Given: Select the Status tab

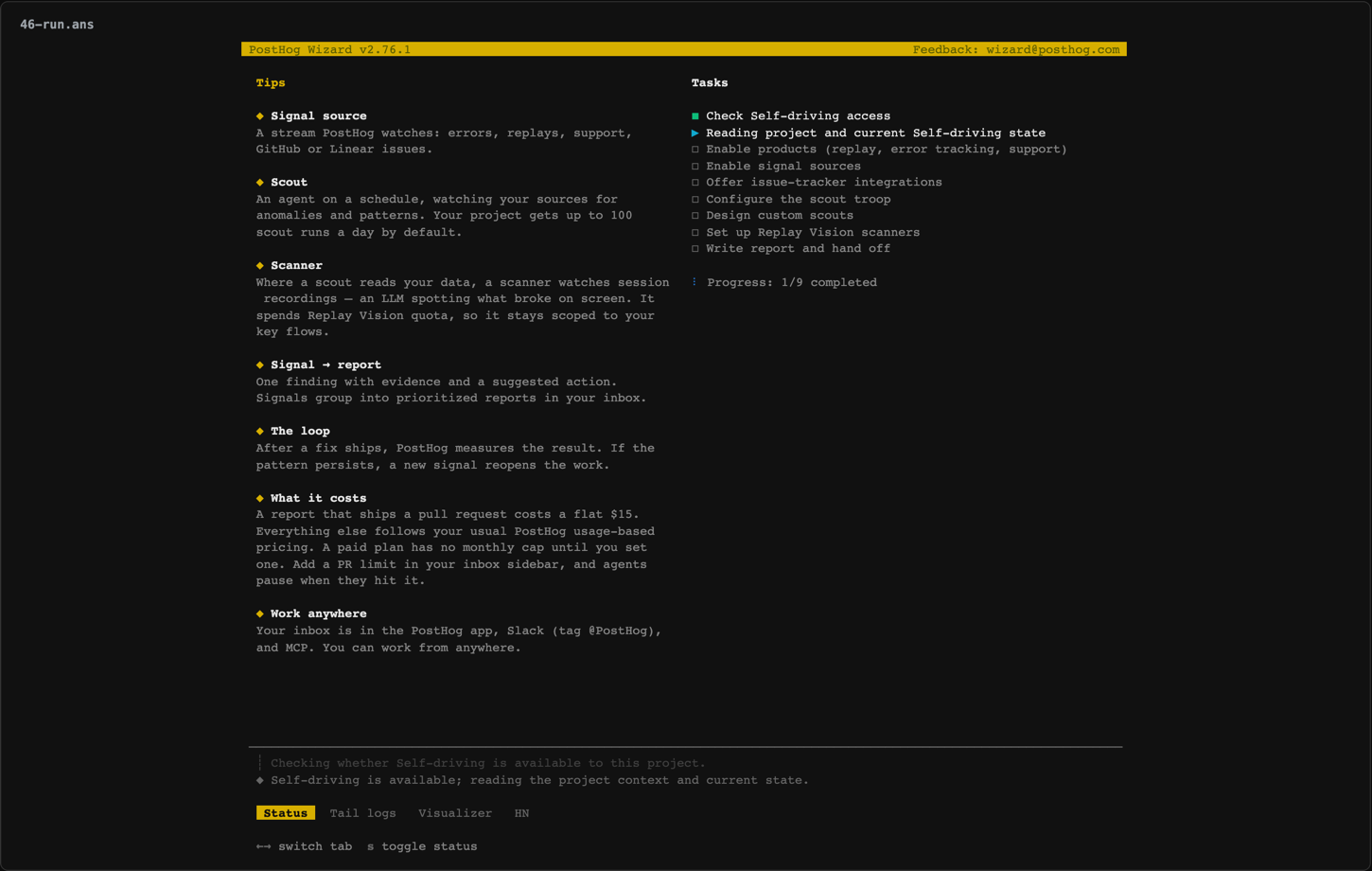Looking at the screenshot, I should pyautogui.click(x=285, y=813).
